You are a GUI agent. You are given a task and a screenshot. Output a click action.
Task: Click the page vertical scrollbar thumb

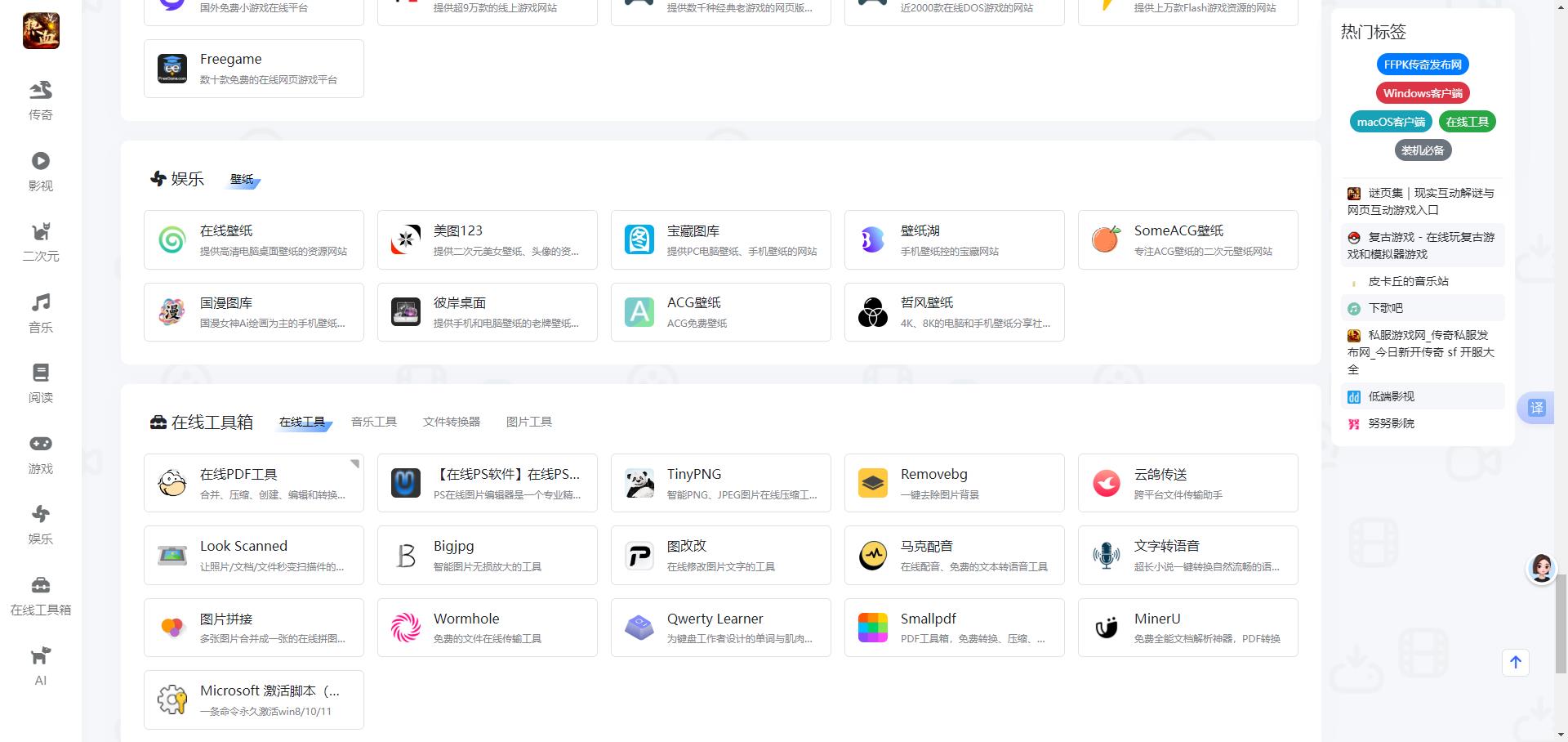pos(1561,624)
